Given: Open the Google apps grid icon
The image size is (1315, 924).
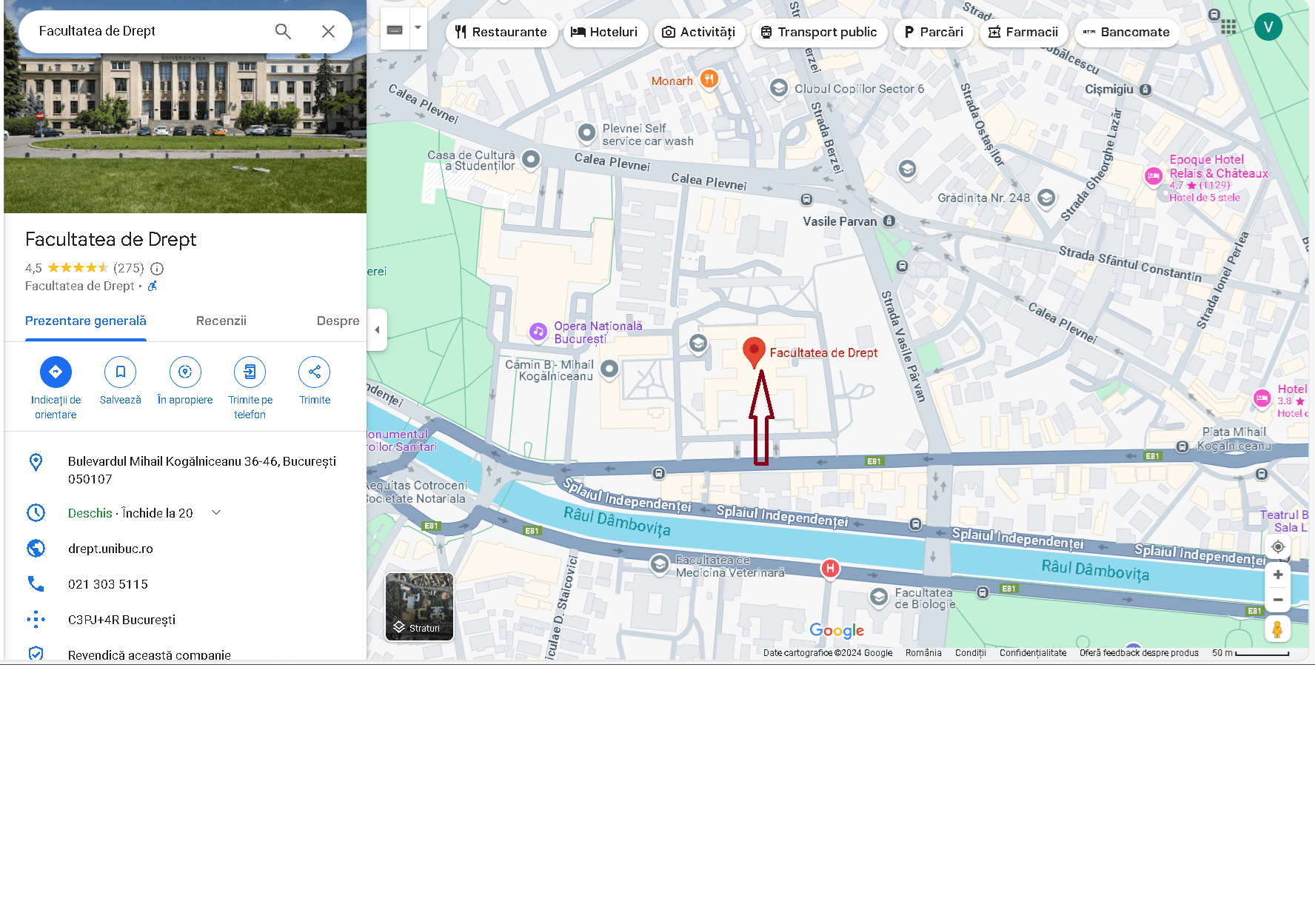Looking at the screenshot, I should (x=1228, y=27).
